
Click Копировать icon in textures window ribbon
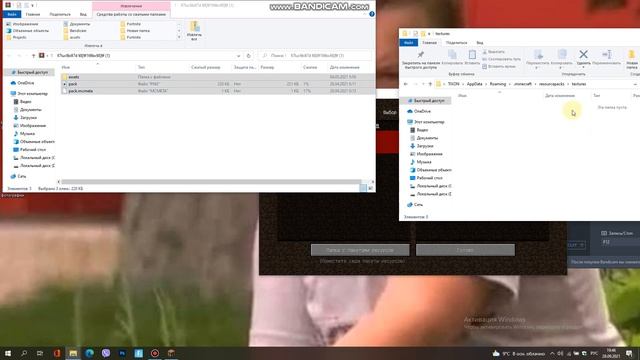(452, 58)
